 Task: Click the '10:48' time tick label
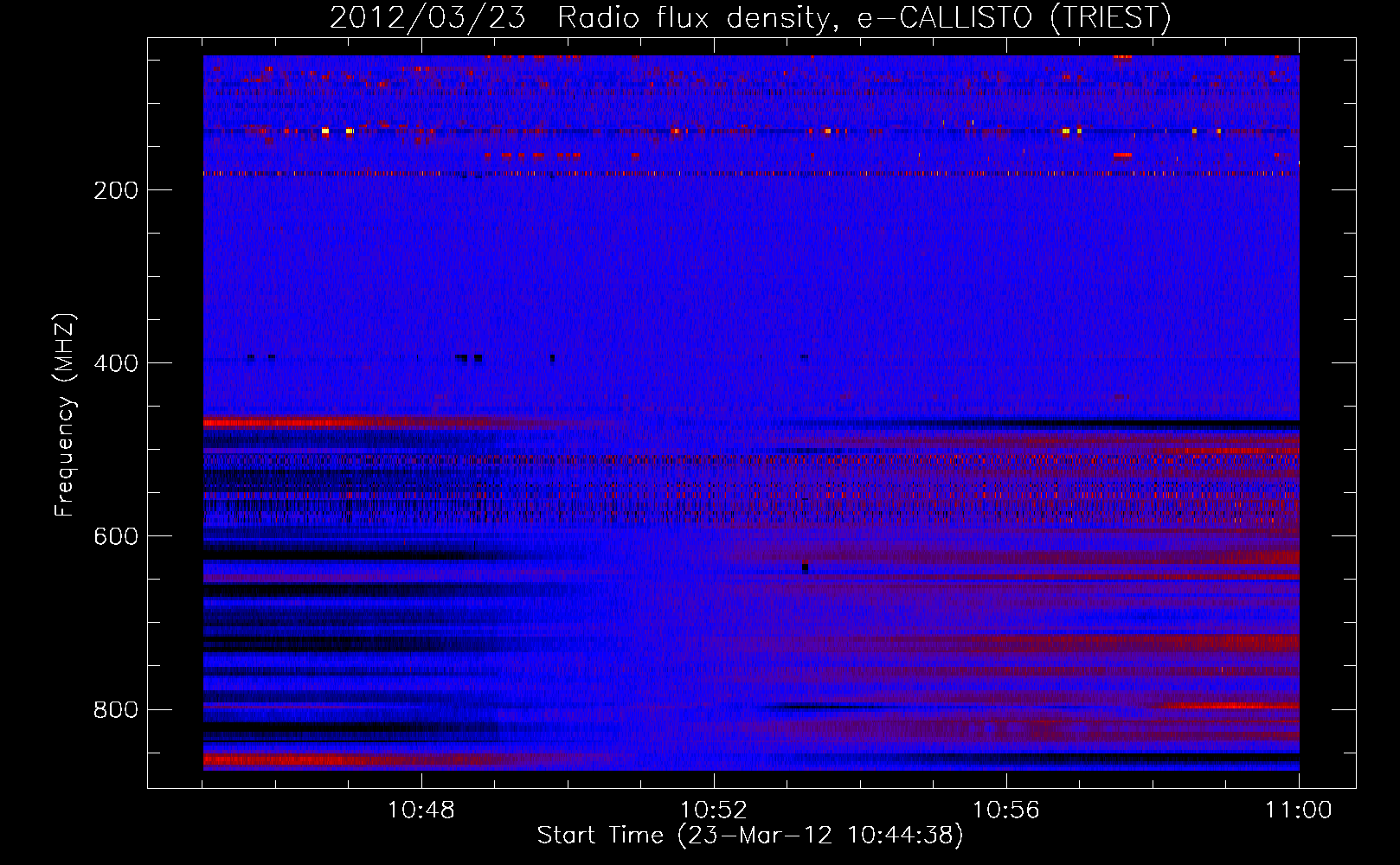pos(421,811)
